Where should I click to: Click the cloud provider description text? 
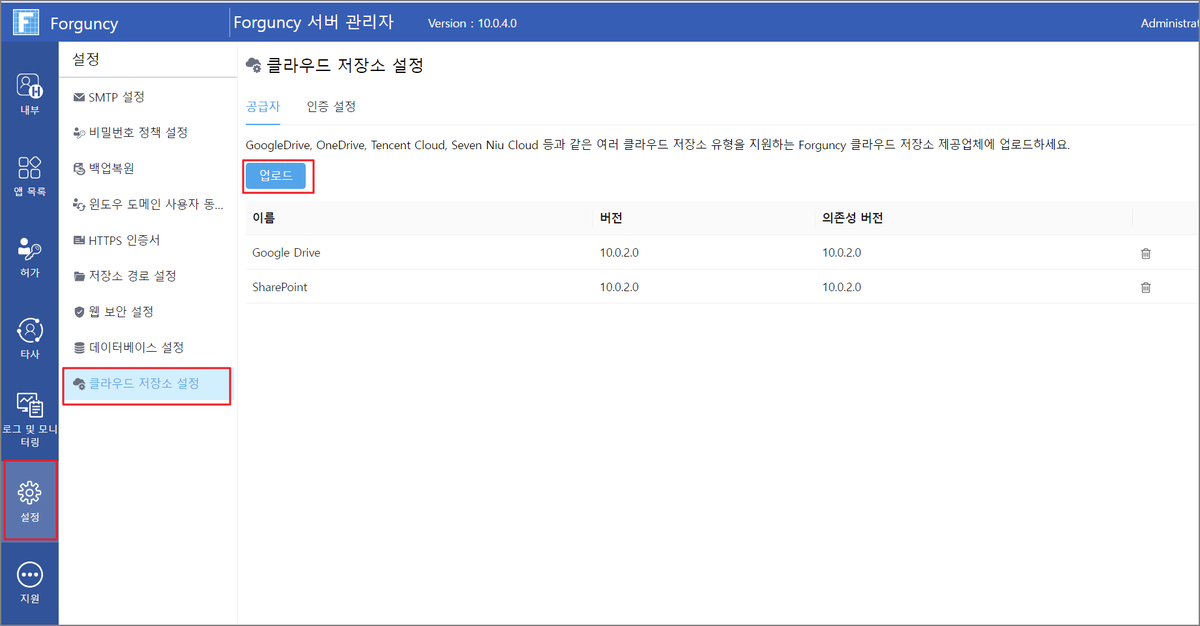658,145
